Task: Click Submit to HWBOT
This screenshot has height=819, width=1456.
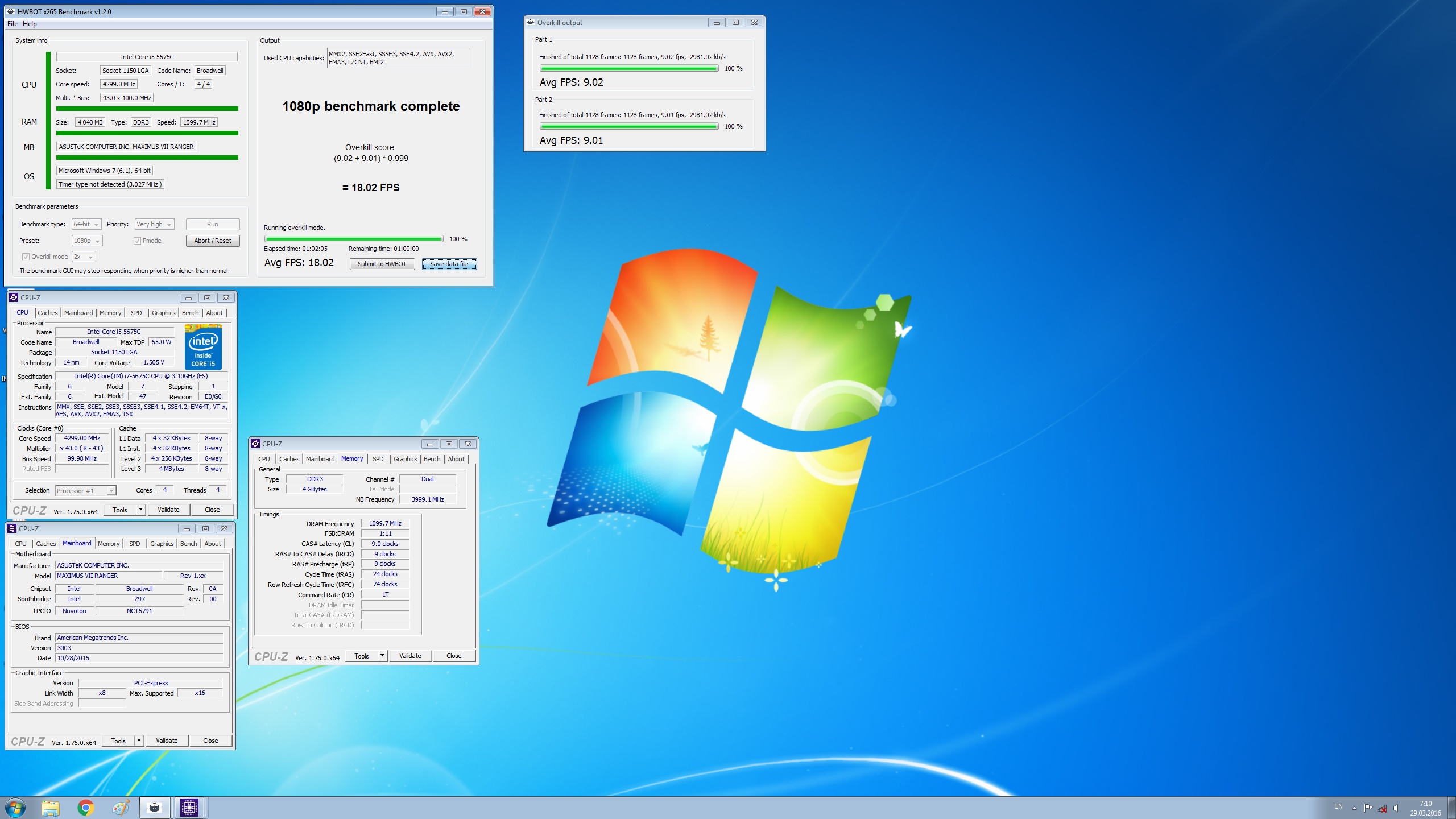Action: tap(382, 264)
